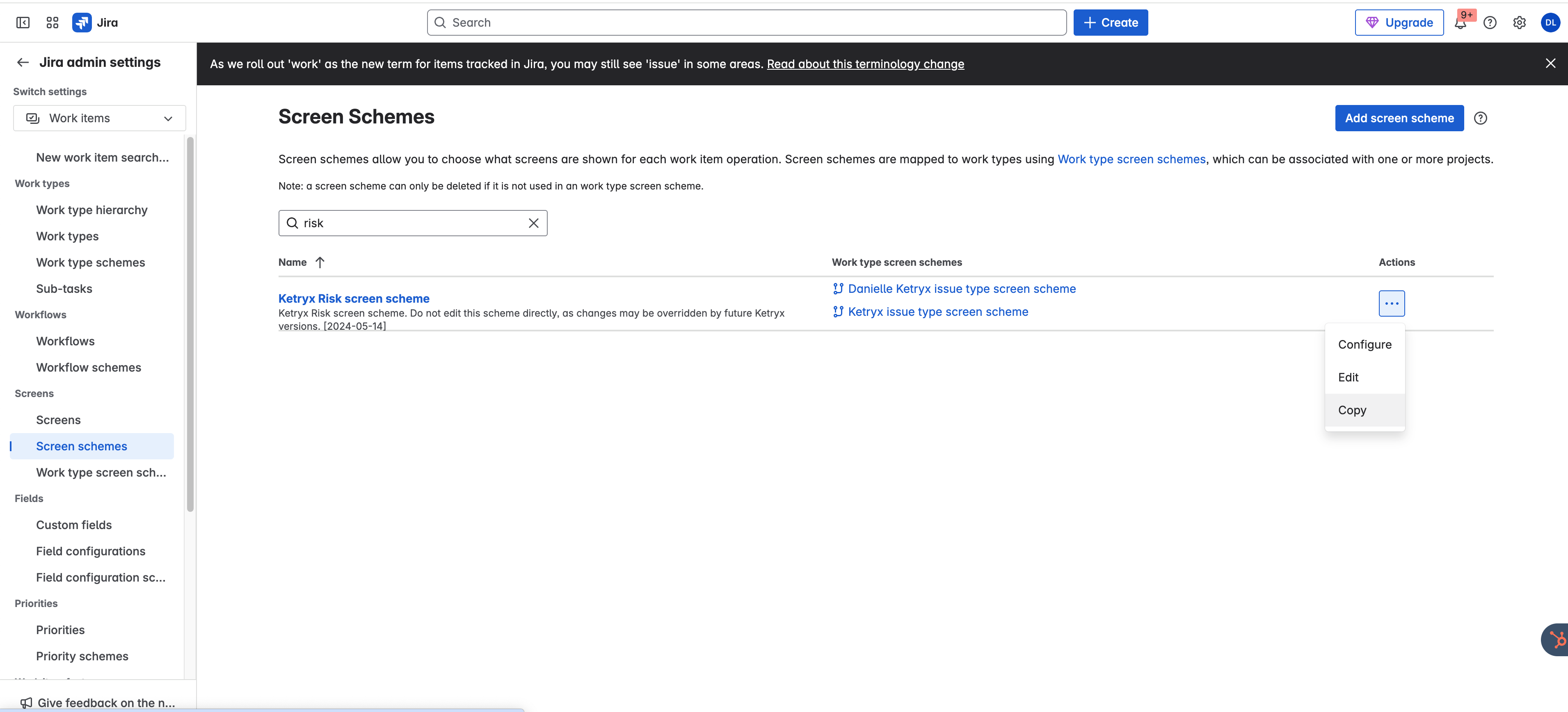Viewport: 1568px width, 712px height.
Task: Open Field configuration schemes item
Action: point(101,577)
